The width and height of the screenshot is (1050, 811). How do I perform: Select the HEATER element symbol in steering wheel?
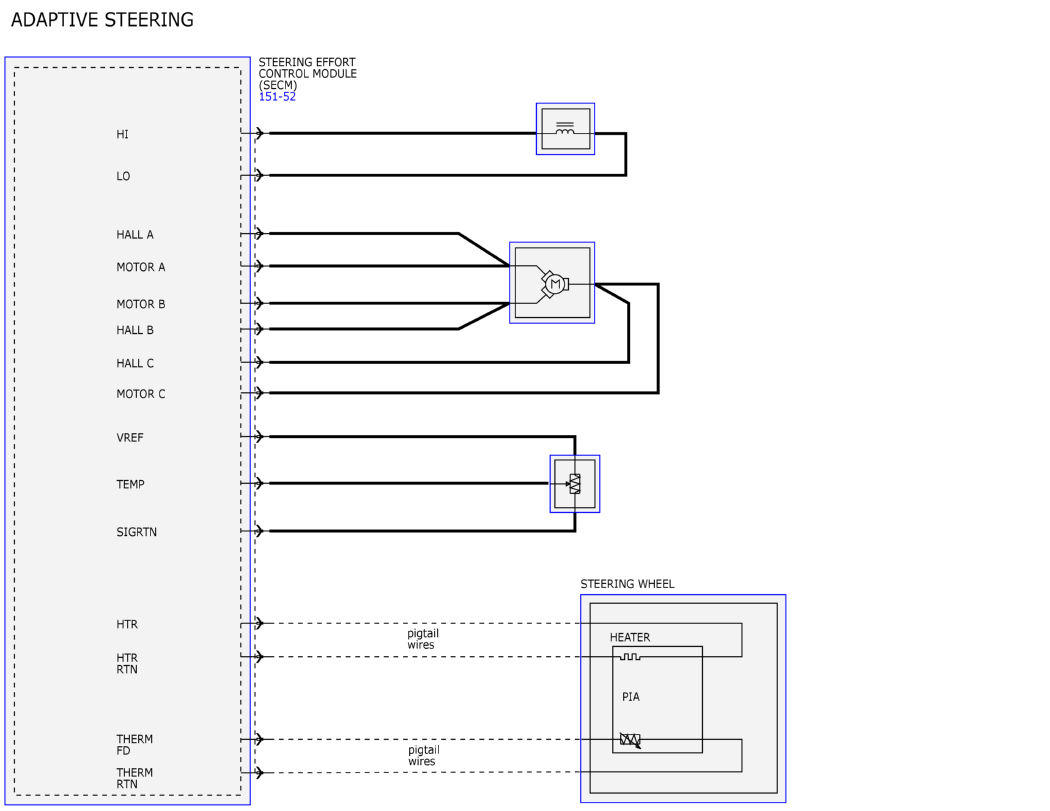(629, 656)
